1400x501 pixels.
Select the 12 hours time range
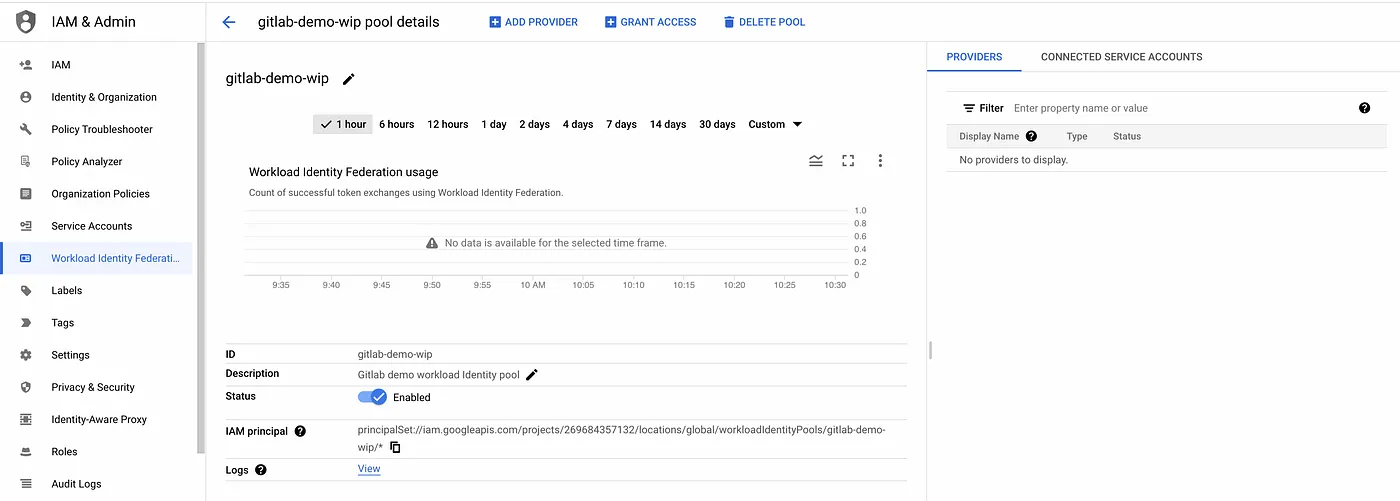pyautogui.click(x=447, y=124)
